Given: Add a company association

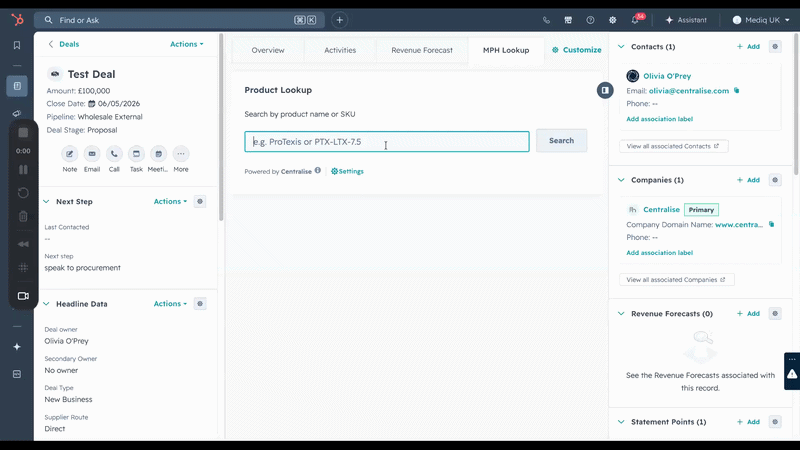Looking at the screenshot, I should click(748, 180).
